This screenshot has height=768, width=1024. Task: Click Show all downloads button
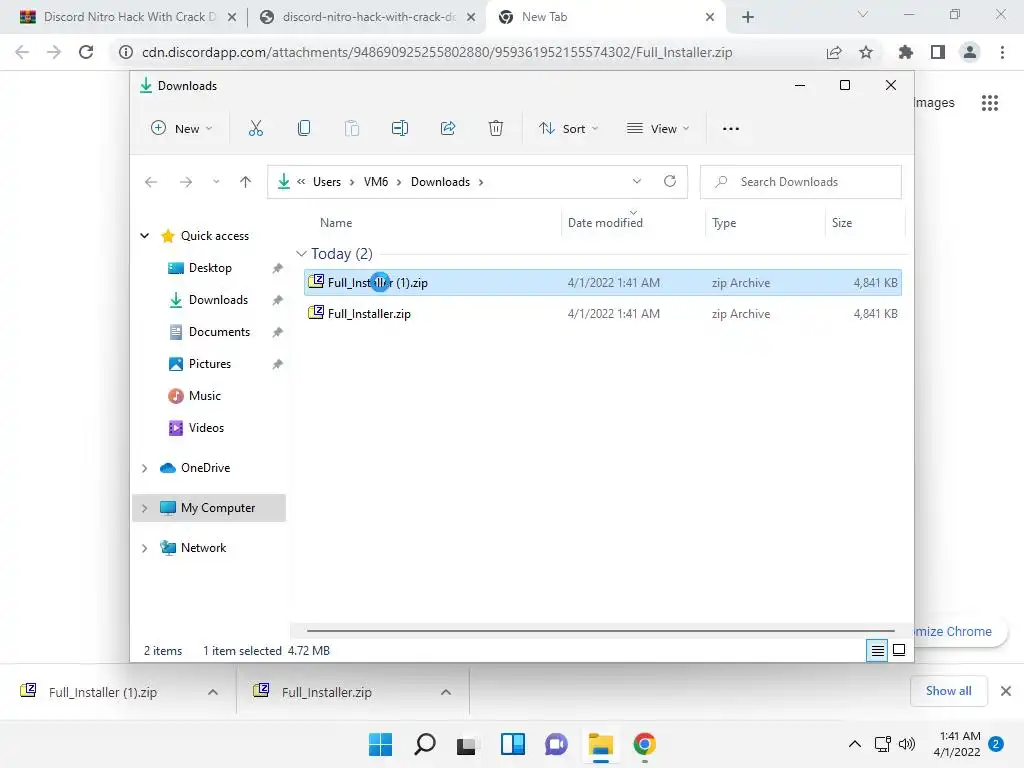(x=948, y=691)
